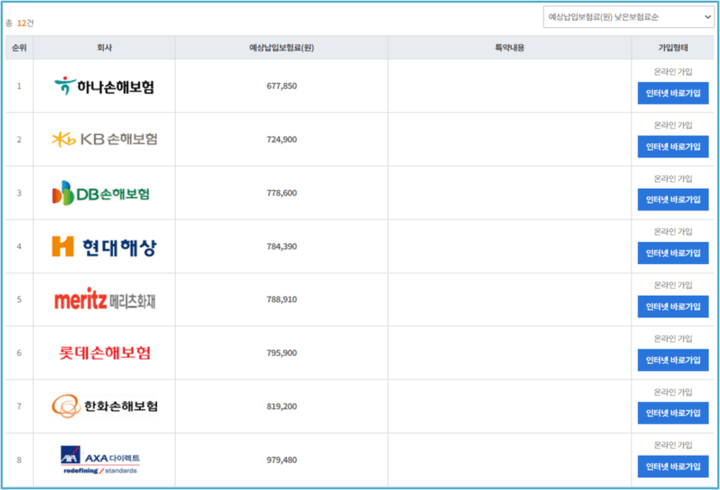Click the 현대해상 company logo
Viewport: 720px width, 490px height.
[x=104, y=247]
